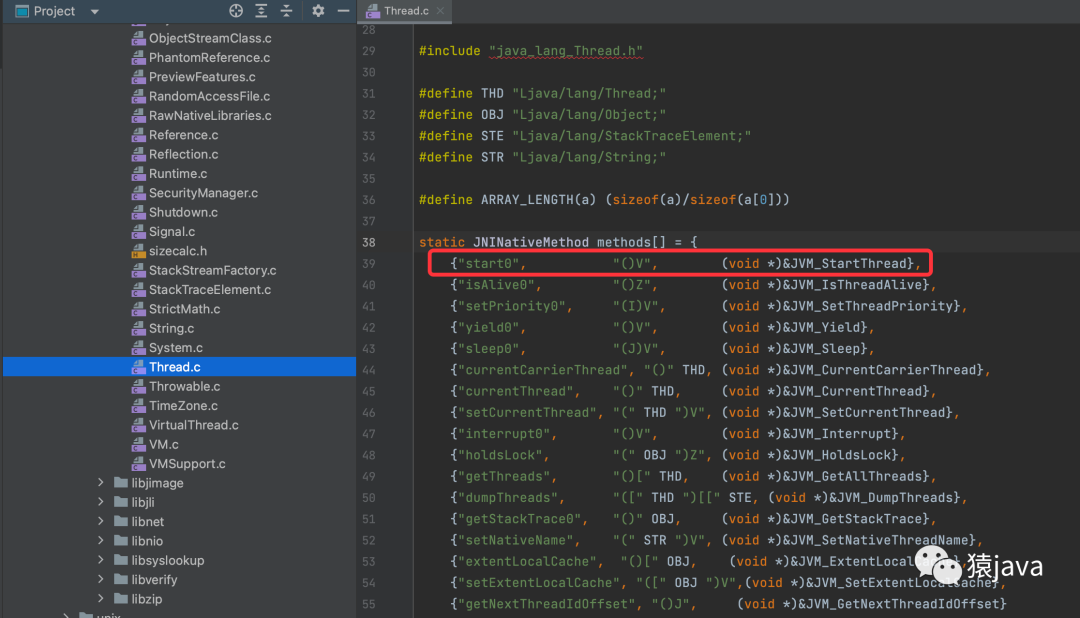Click the Project panel title
The width and height of the screenshot is (1080, 618).
tap(54, 11)
